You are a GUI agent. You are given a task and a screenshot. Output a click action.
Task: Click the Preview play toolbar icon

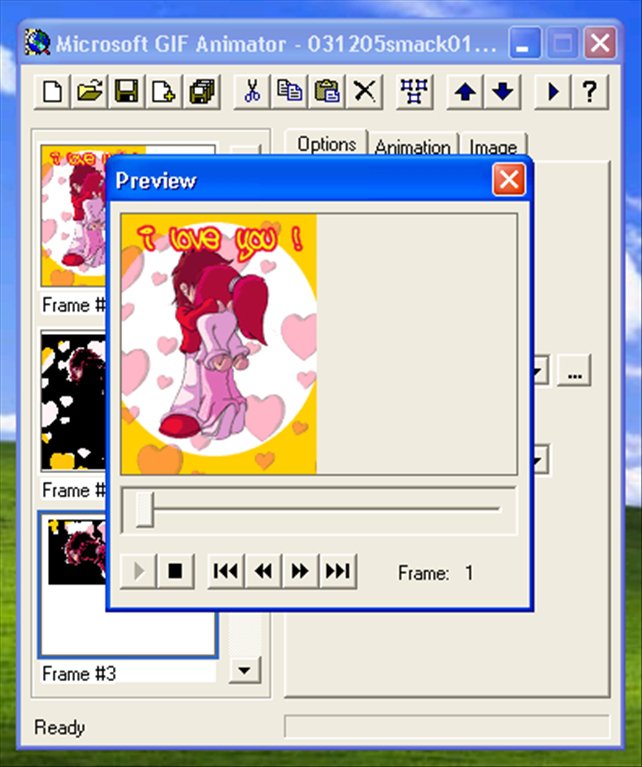pos(552,91)
